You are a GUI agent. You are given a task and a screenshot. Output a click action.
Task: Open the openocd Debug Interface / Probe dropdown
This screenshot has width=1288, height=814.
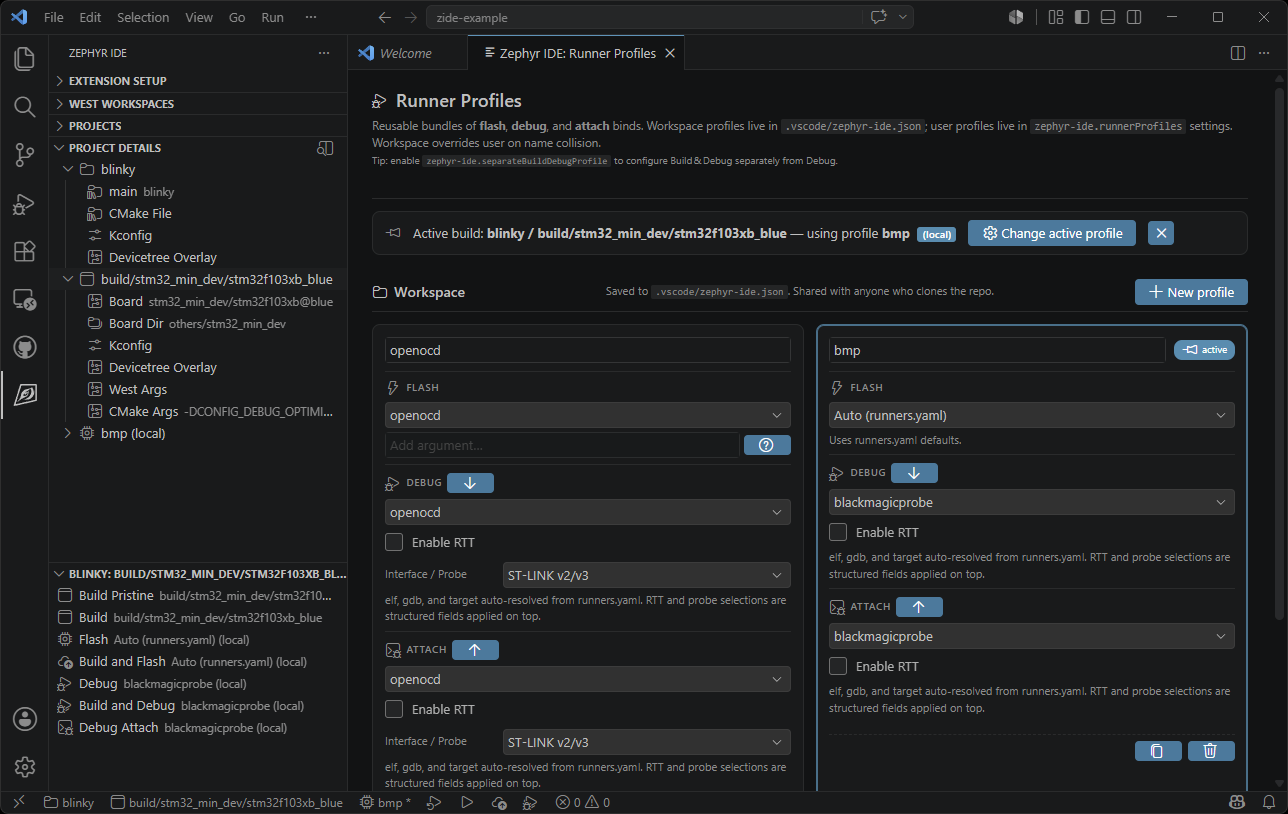click(x=646, y=575)
